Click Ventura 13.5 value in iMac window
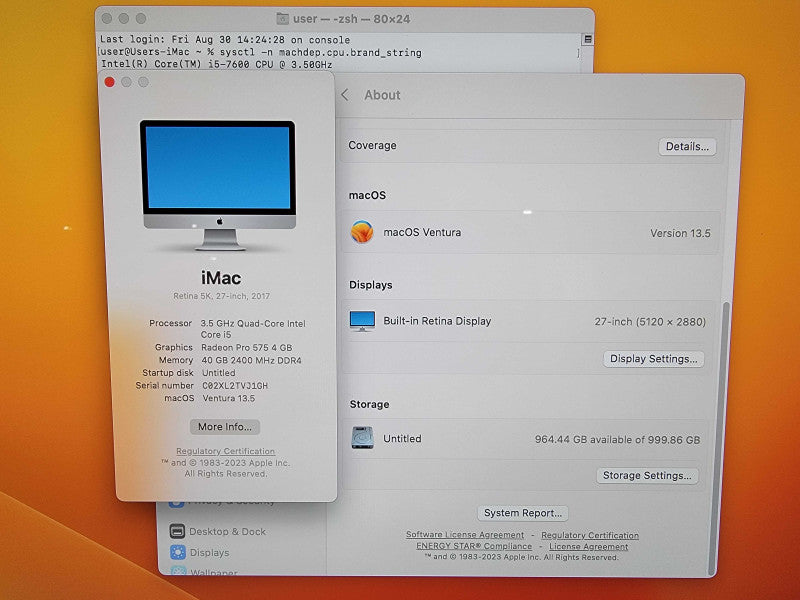 [x=229, y=398]
